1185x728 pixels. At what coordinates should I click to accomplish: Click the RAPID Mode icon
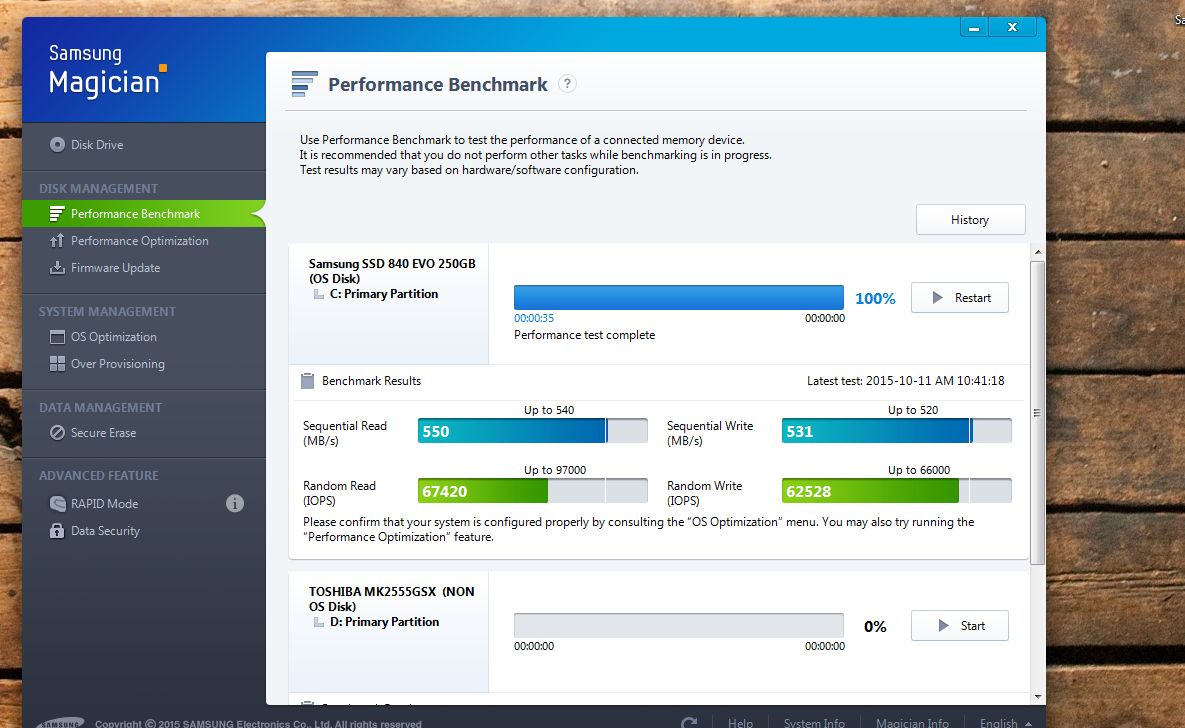click(x=57, y=503)
